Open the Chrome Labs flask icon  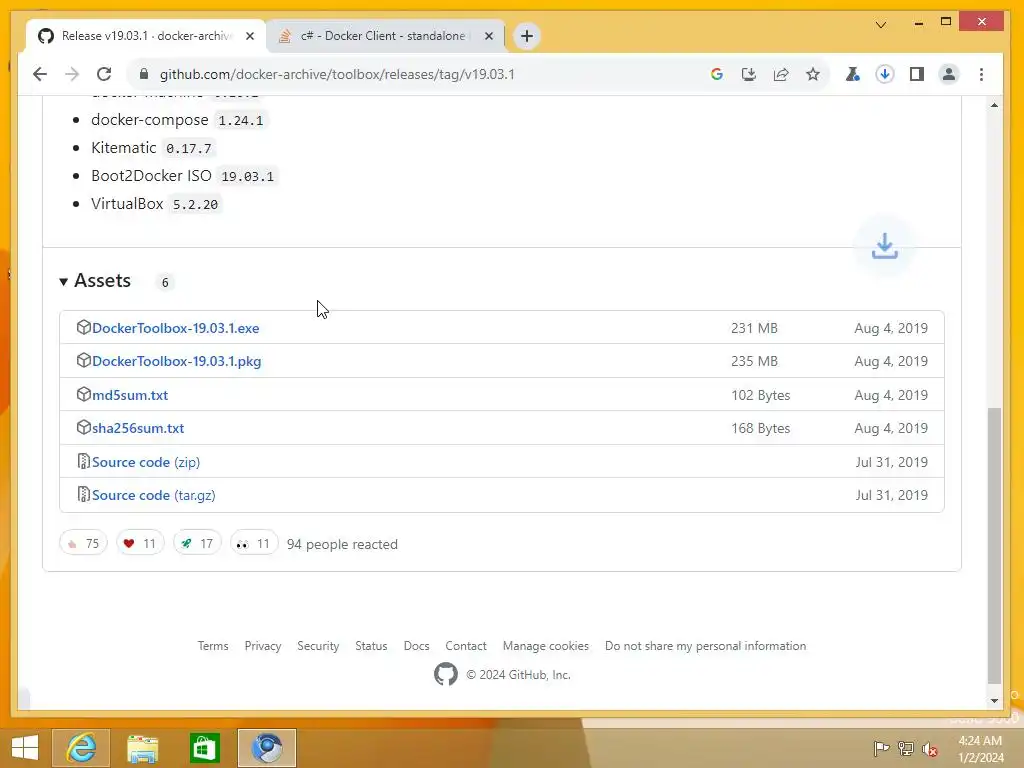coord(852,74)
